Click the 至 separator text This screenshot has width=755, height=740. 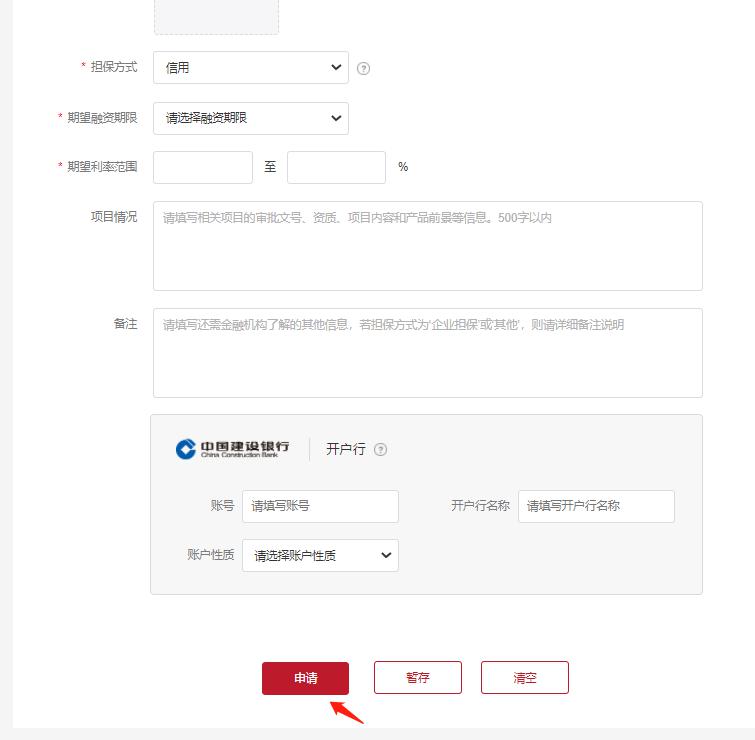[x=270, y=167]
